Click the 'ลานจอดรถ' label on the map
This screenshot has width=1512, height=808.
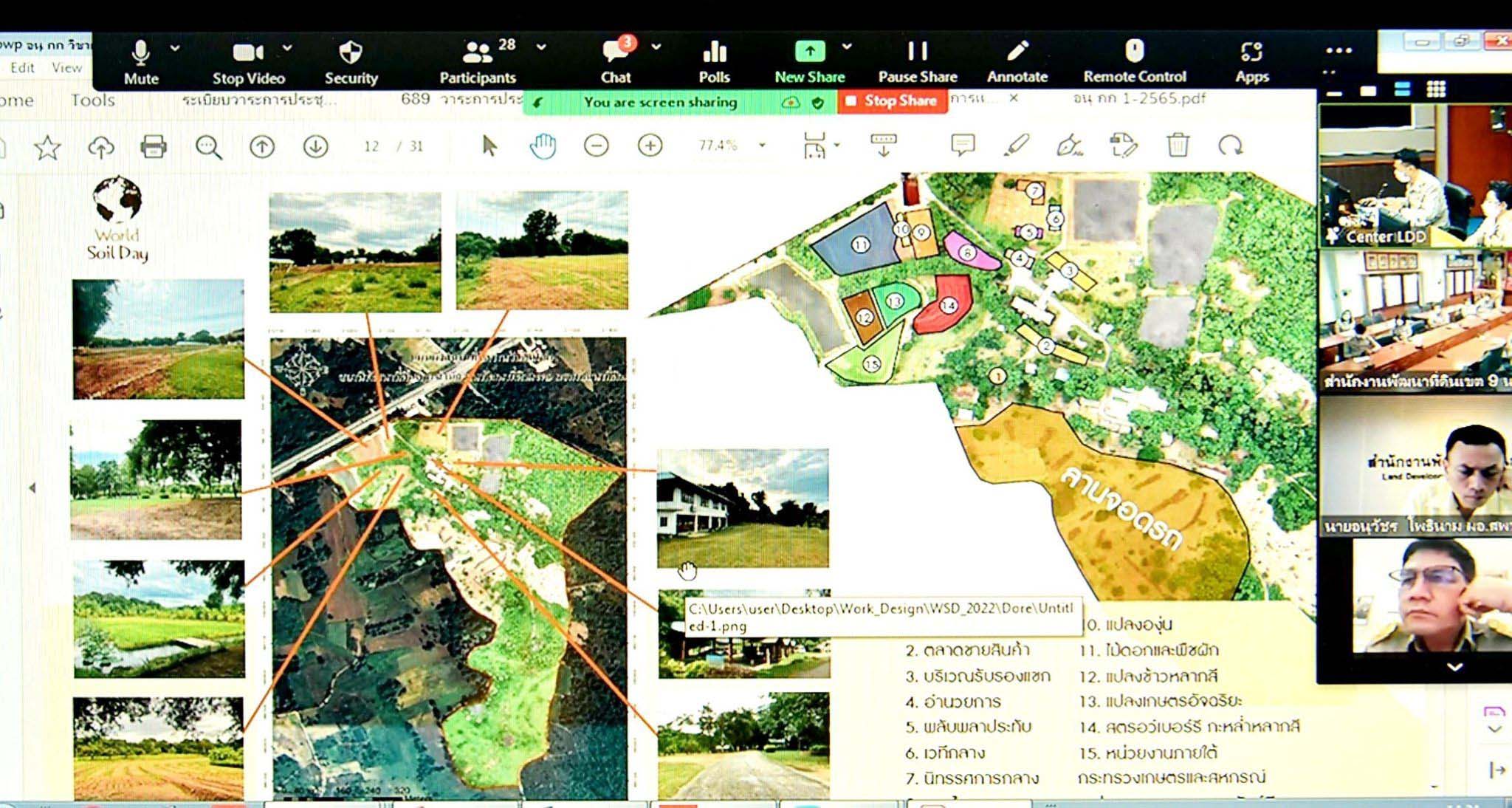pos(1121,507)
